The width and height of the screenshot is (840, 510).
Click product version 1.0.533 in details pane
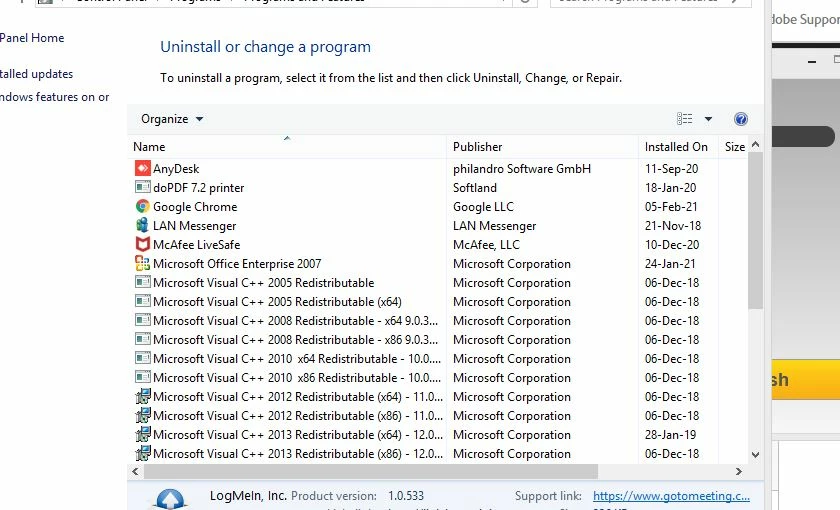point(406,496)
